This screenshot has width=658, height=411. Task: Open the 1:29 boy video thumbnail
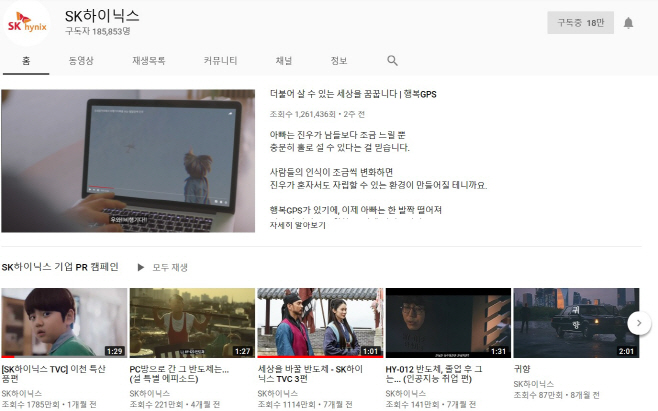[64, 323]
